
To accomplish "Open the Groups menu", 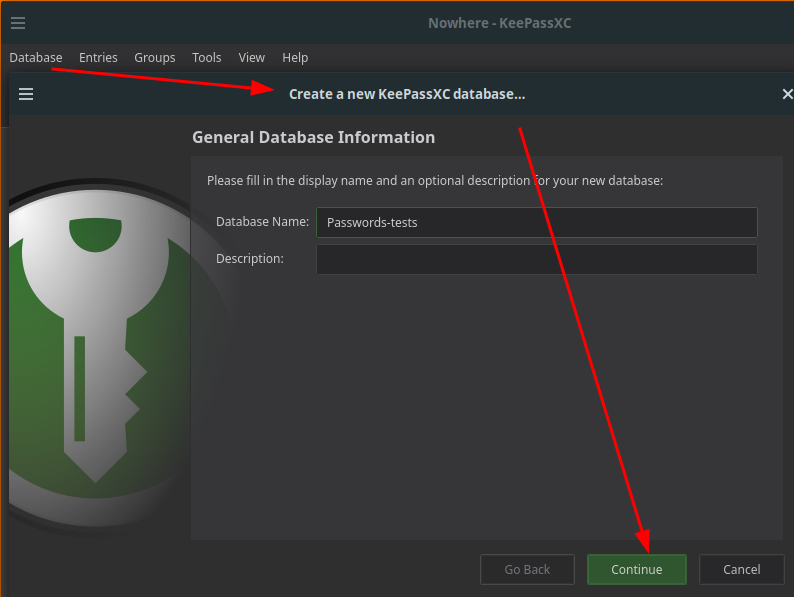I will pyautogui.click(x=154, y=58).
